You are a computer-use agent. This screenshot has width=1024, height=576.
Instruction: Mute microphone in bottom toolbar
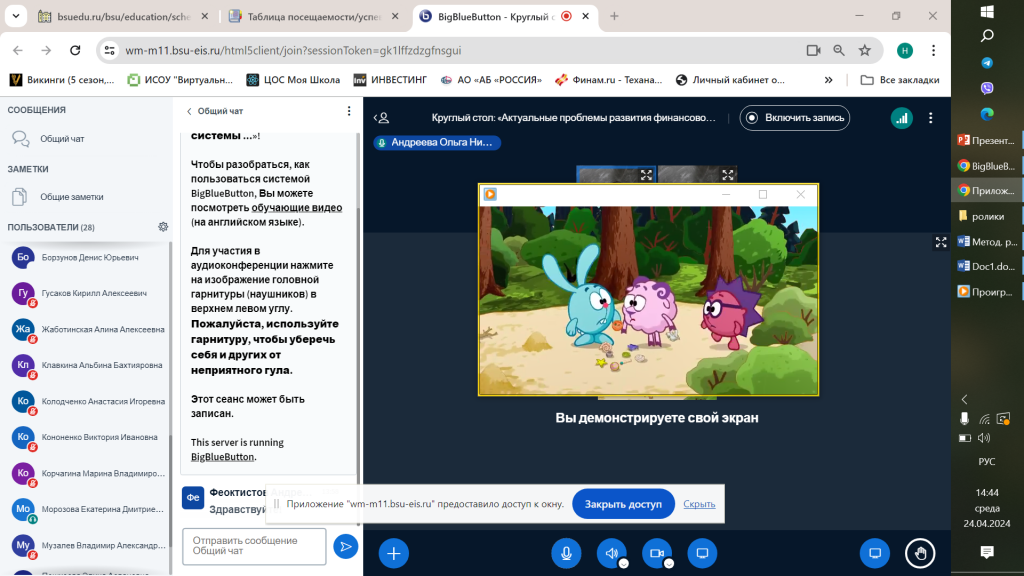click(x=566, y=553)
